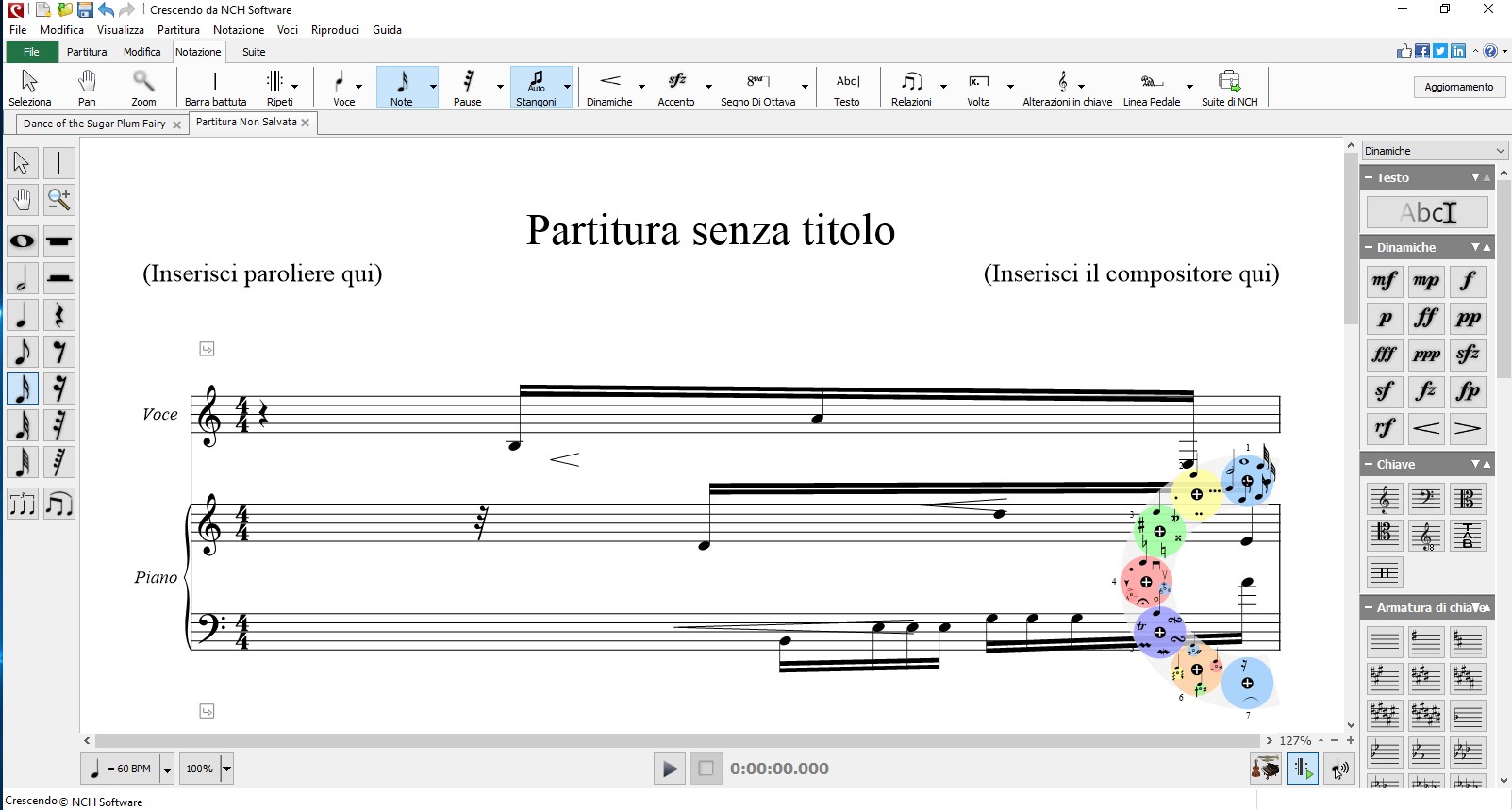Switch to the Partitura ribbon tab

[x=87, y=52]
